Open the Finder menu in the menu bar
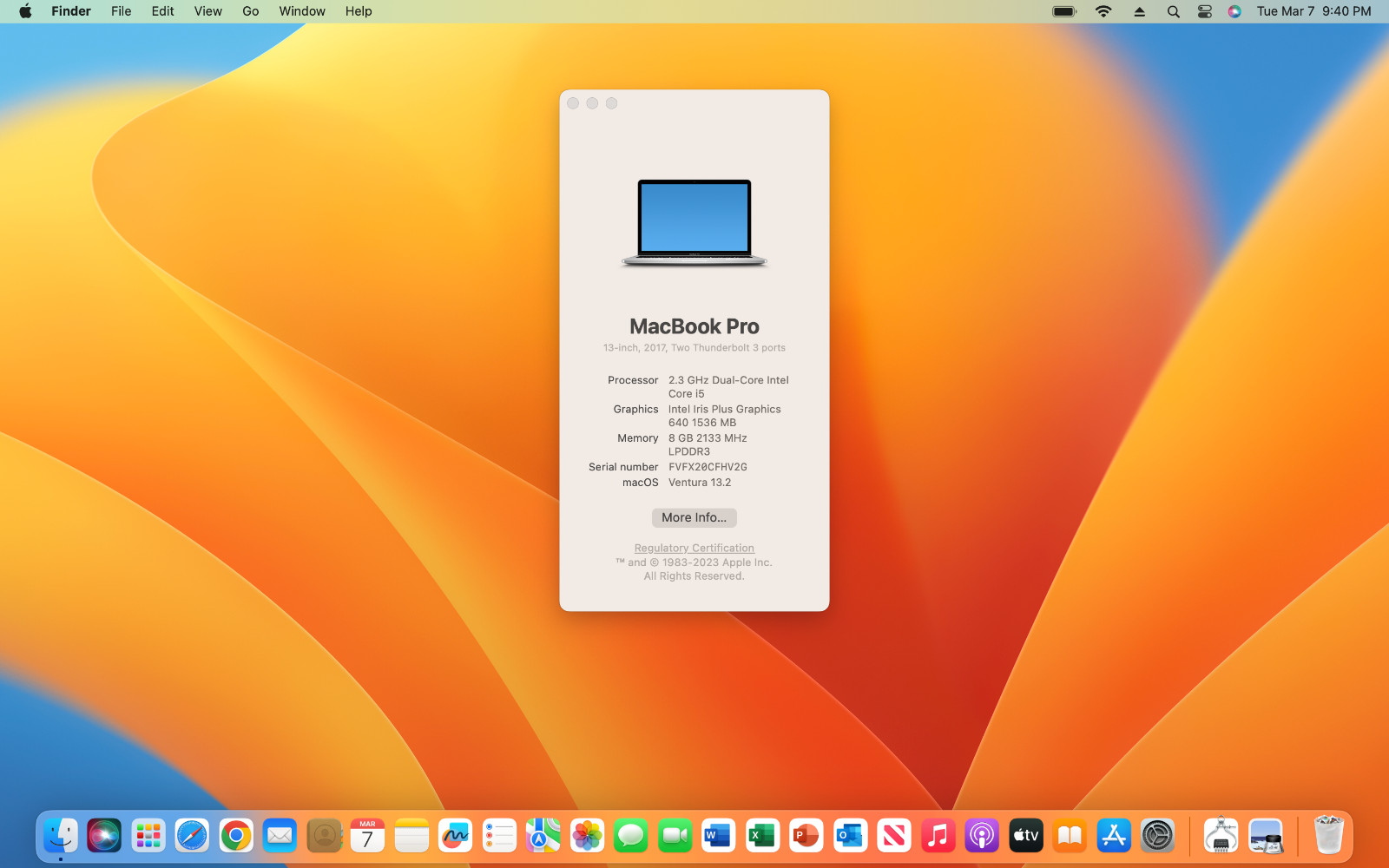Screen dimensions: 1389x868 coord(71,11)
